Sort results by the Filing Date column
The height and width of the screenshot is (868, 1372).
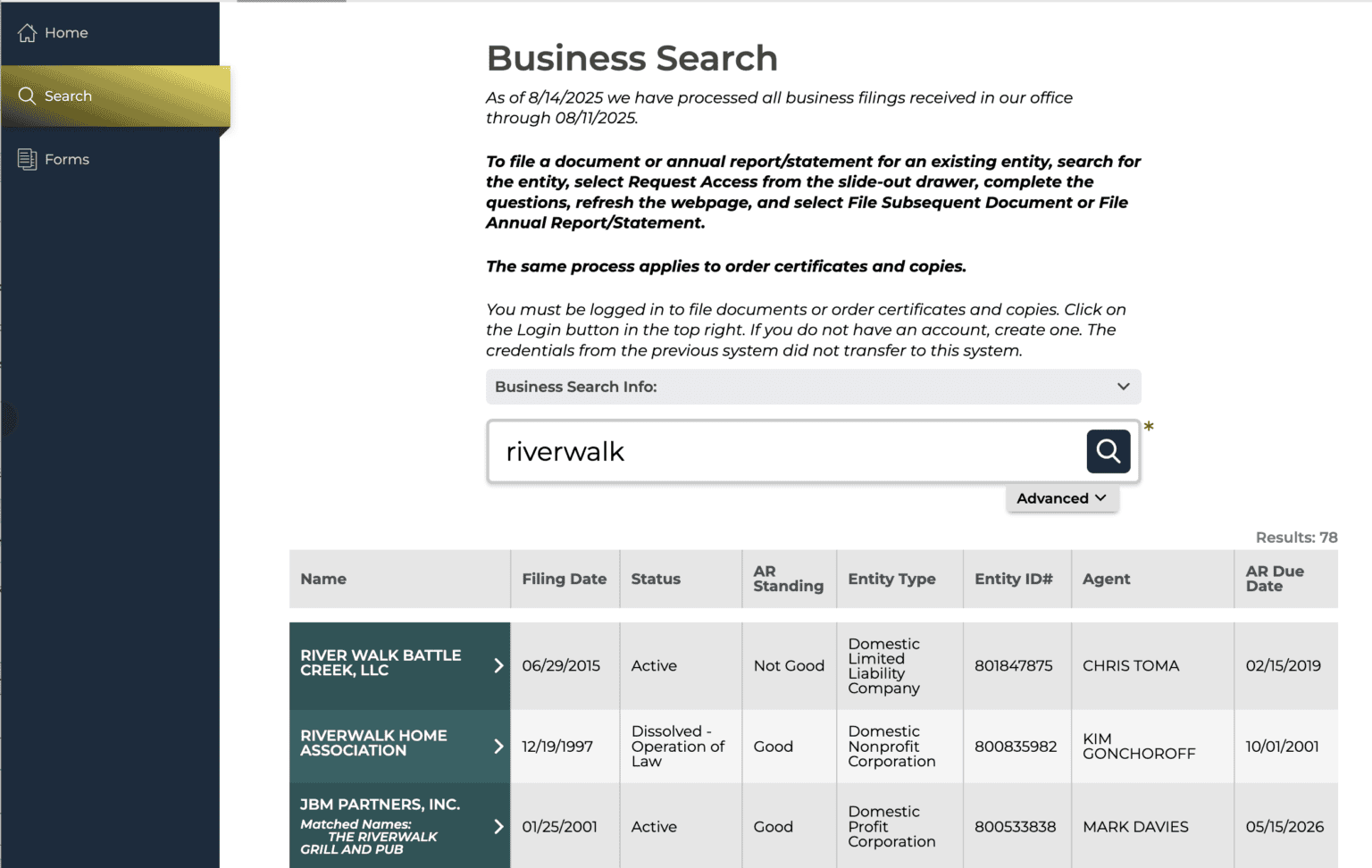[x=564, y=579]
